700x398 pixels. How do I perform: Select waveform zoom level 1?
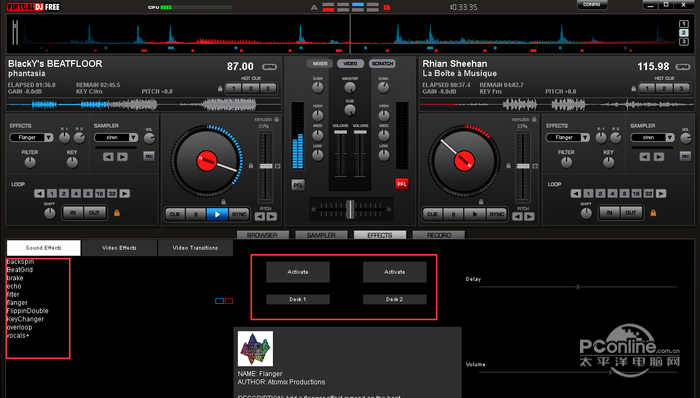[x=683, y=24]
